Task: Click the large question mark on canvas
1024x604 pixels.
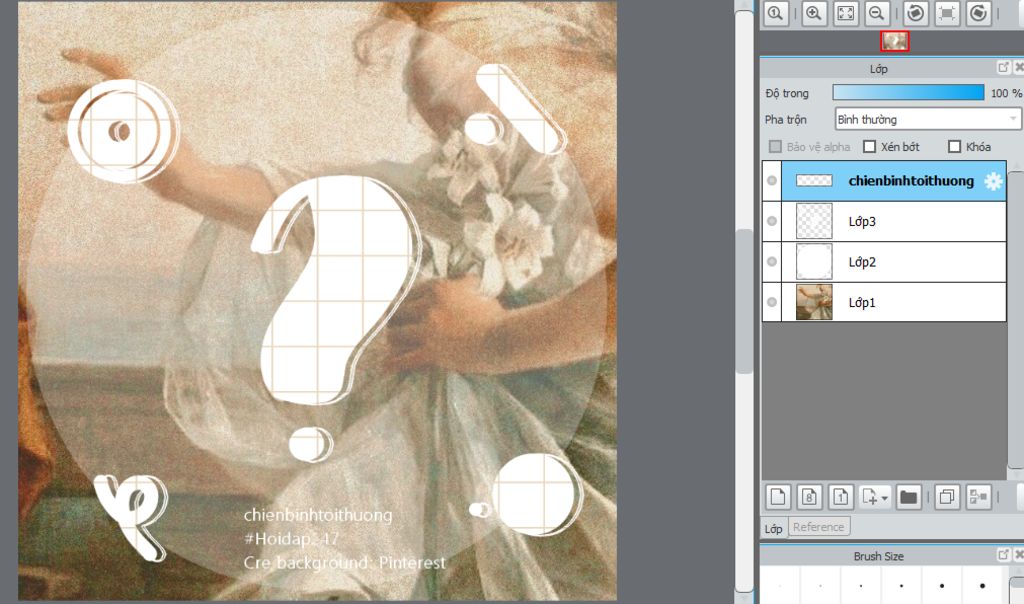Action: 334,319
